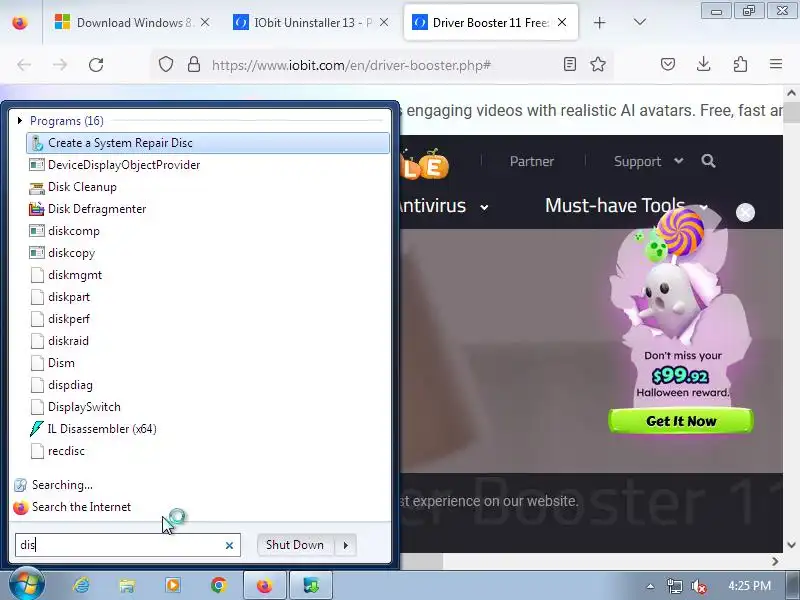This screenshot has width=800, height=600.
Task: Open the Shut Down options arrow
Action: click(x=345, y=545)
